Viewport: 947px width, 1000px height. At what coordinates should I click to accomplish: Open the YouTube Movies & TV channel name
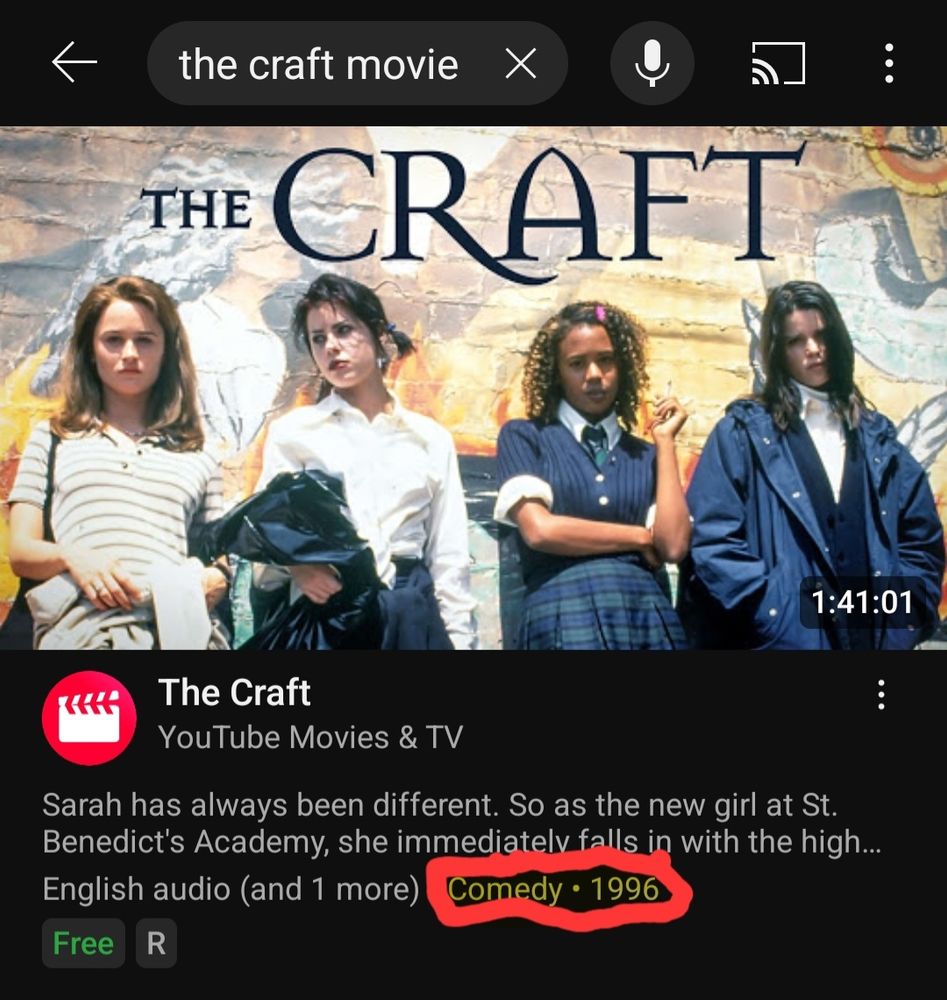pos(310,738)
